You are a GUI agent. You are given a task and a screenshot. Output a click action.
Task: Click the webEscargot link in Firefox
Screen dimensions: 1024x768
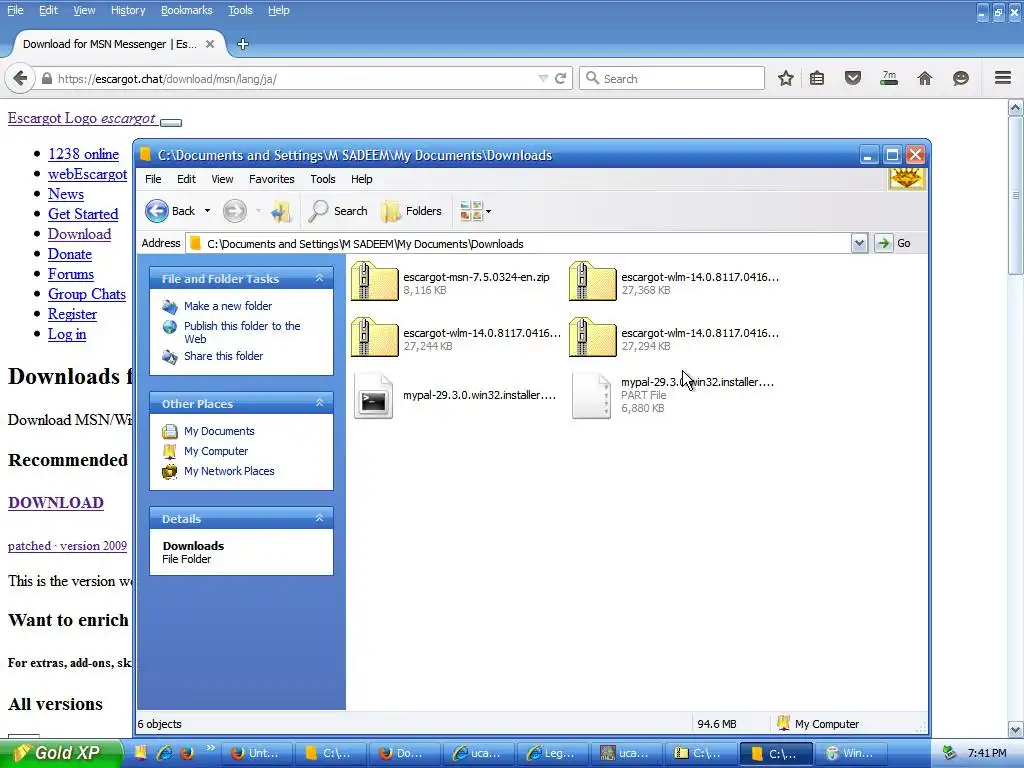pyautogui.click(x=88, y=174)
